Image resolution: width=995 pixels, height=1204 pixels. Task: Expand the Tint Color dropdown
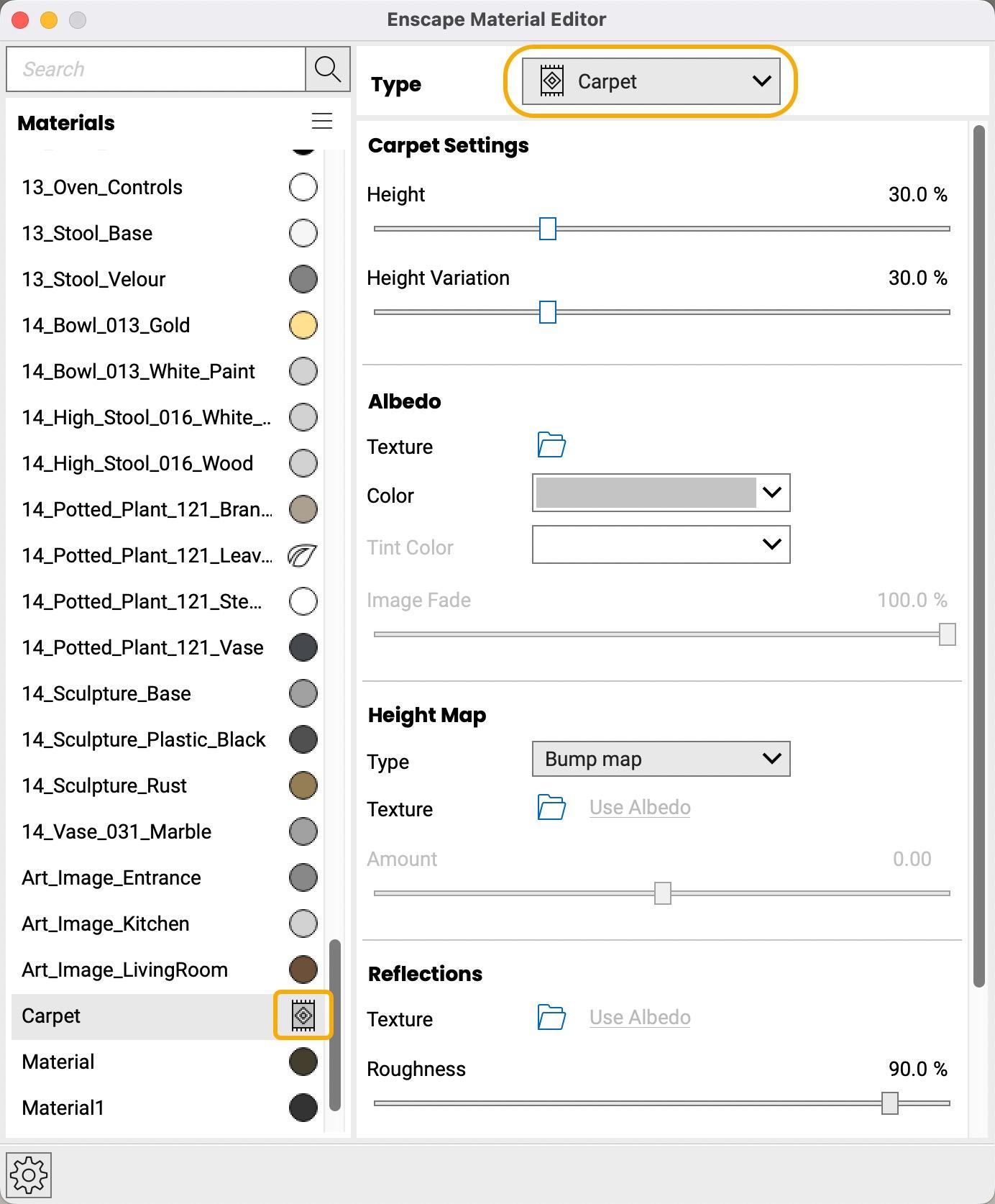[x=661, y=544]
